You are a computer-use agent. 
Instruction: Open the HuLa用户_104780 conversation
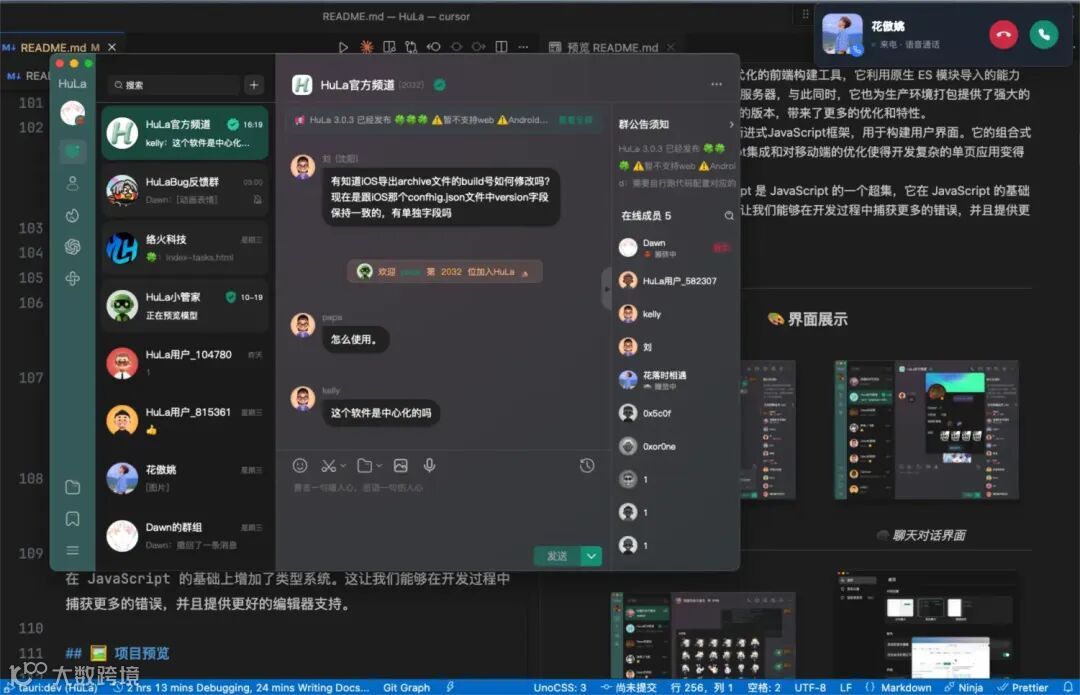(x=185, y=363)
